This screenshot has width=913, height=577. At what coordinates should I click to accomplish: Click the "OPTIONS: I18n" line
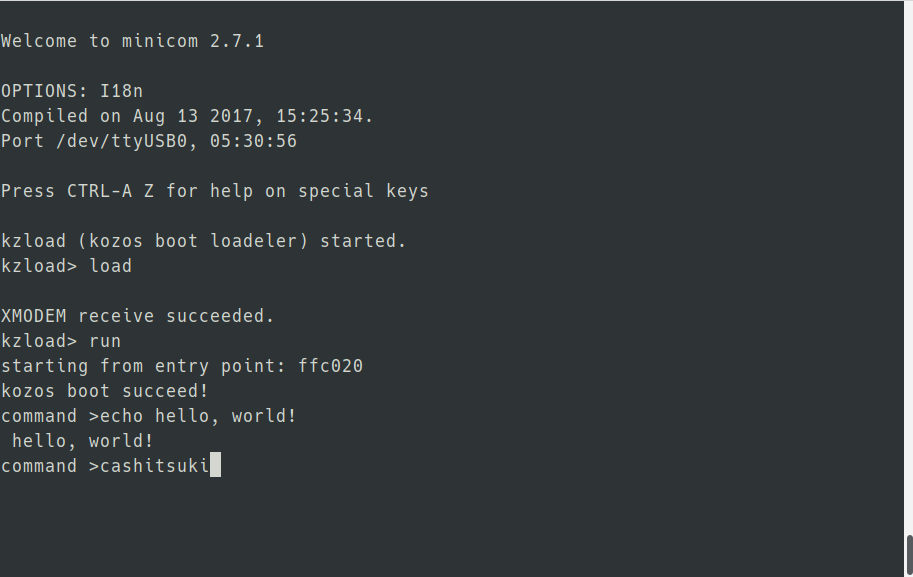72,91
